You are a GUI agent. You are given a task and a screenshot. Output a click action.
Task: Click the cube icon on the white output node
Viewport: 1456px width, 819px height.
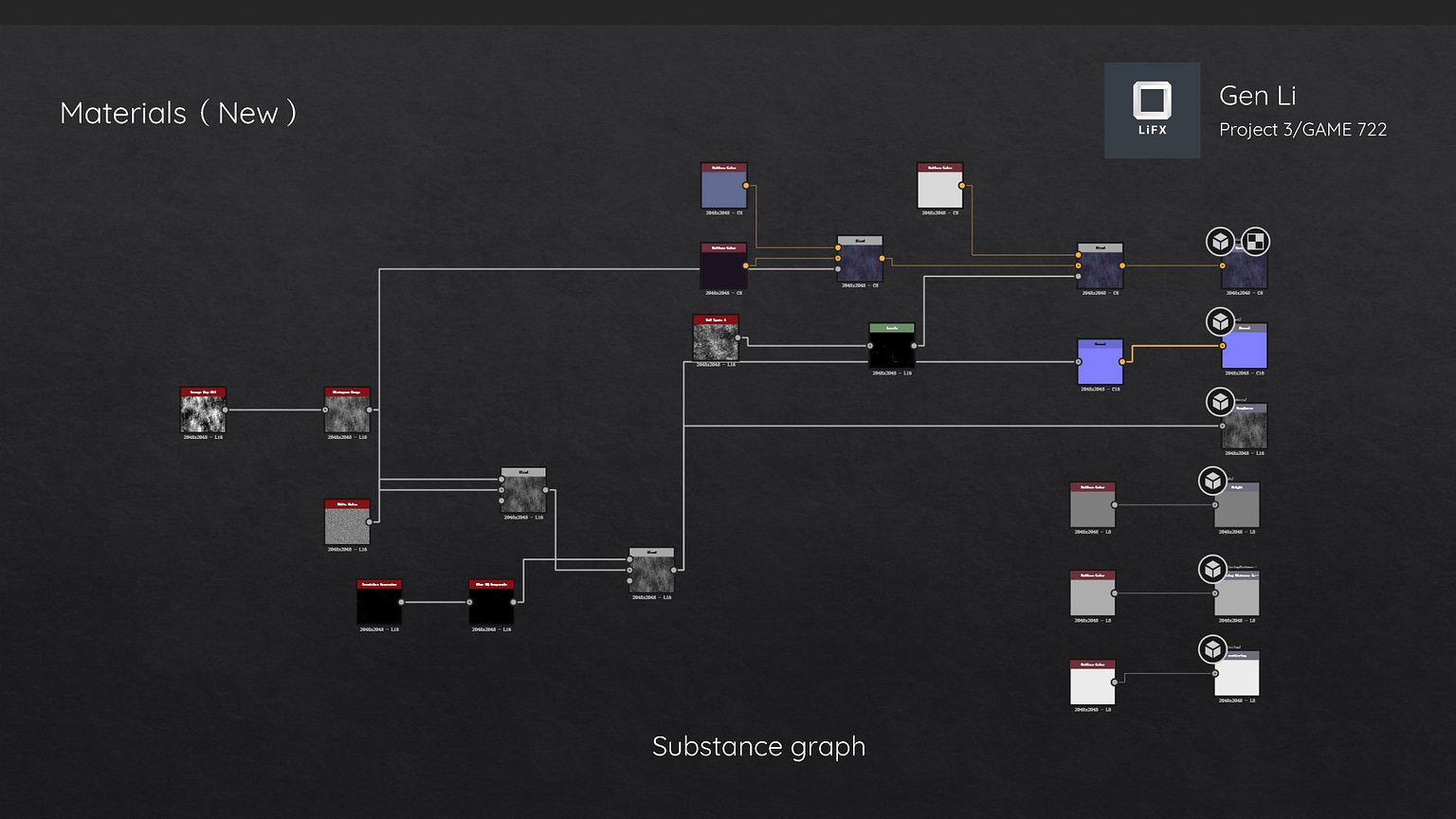coord(1213,649)
